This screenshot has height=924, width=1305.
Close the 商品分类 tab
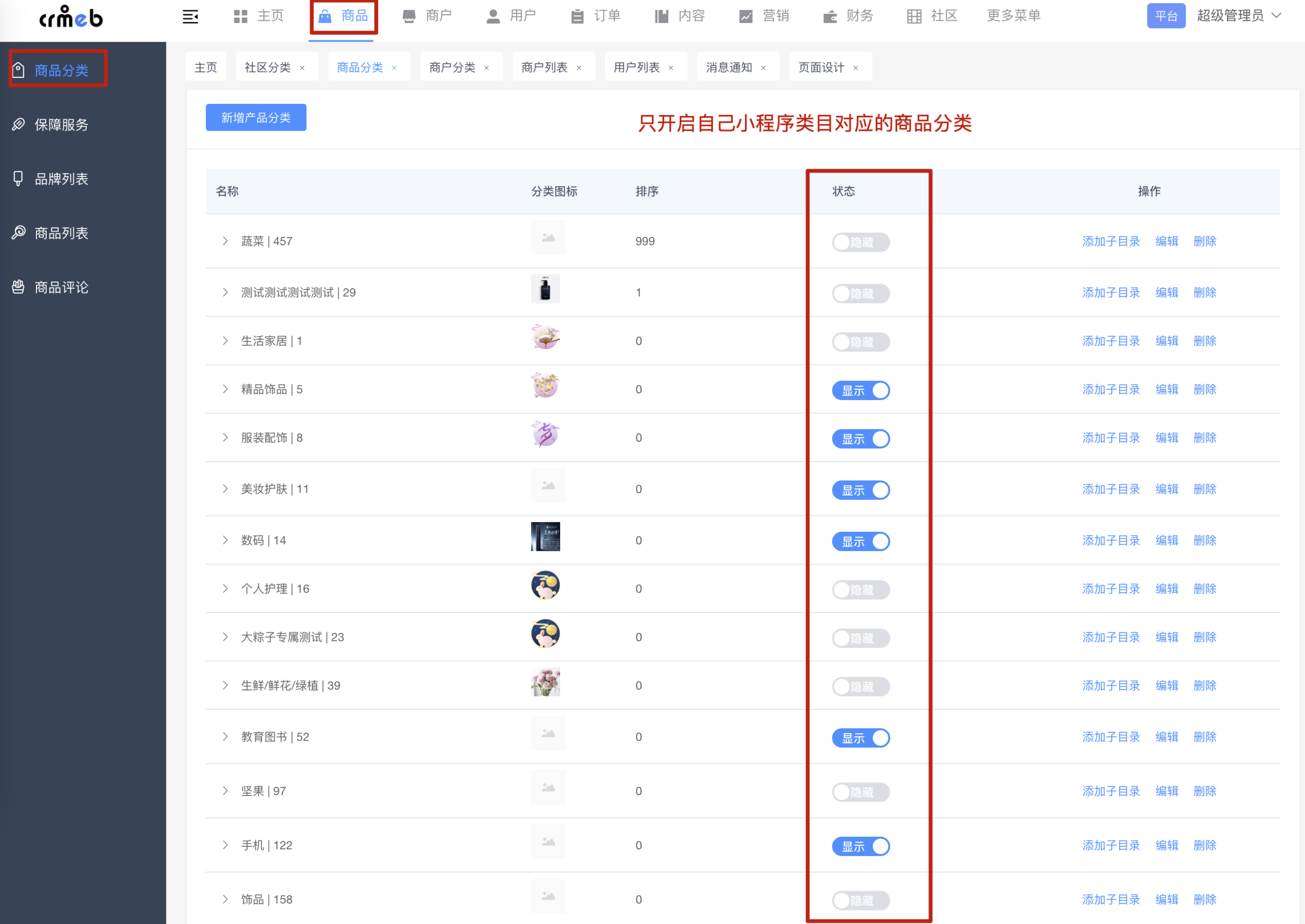coord(394,68)
